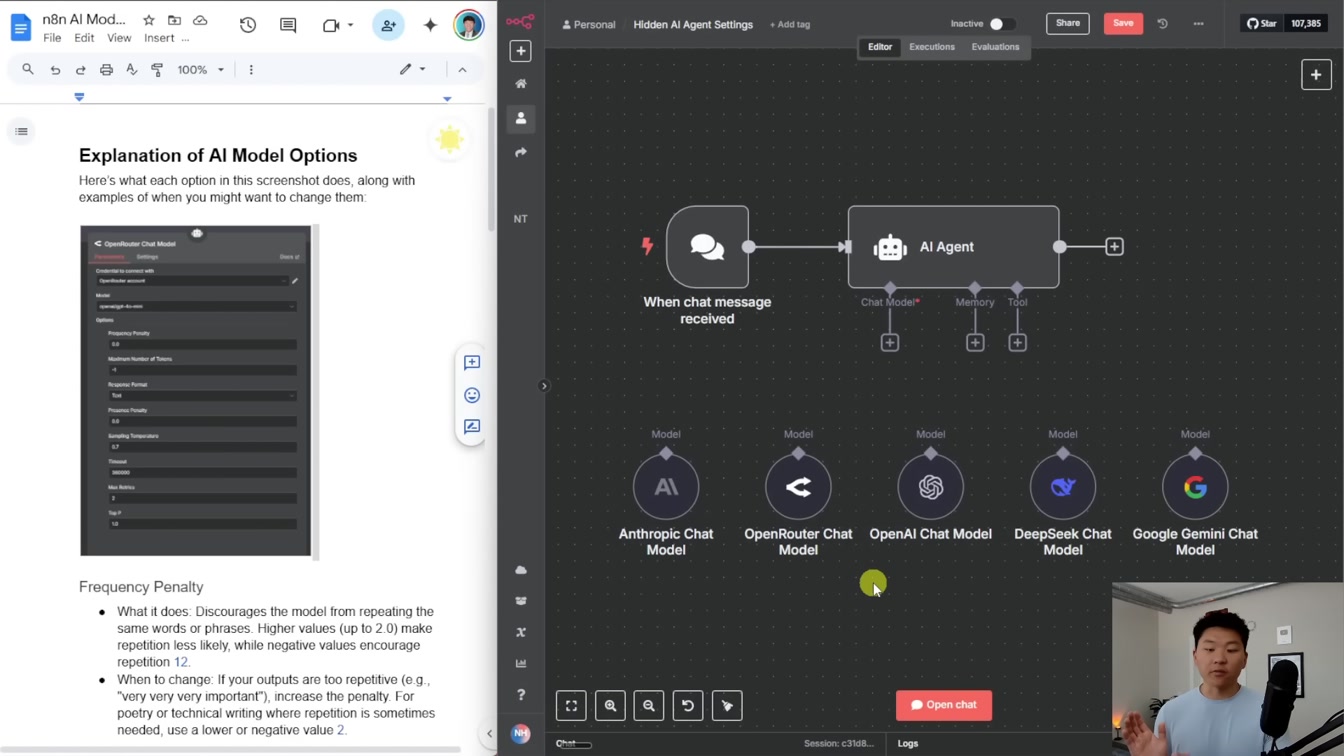Screen dimensions: 1344x756
Task: Open the NT project in n8n sidebar
Action: 521,219
